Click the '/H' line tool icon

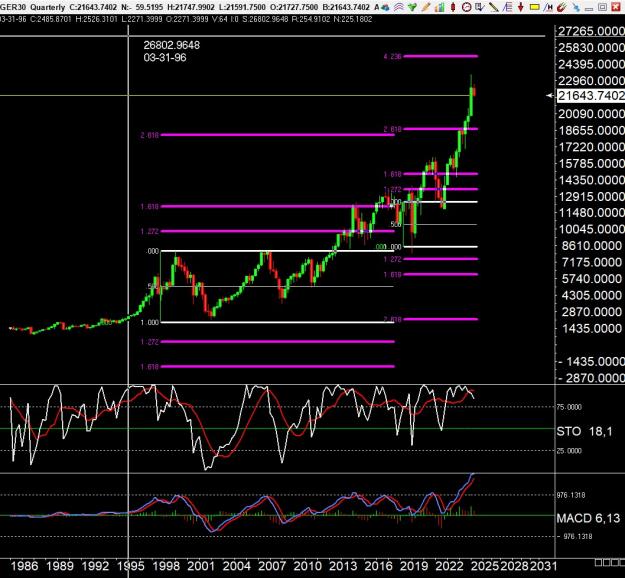click(x=548, y=7)
